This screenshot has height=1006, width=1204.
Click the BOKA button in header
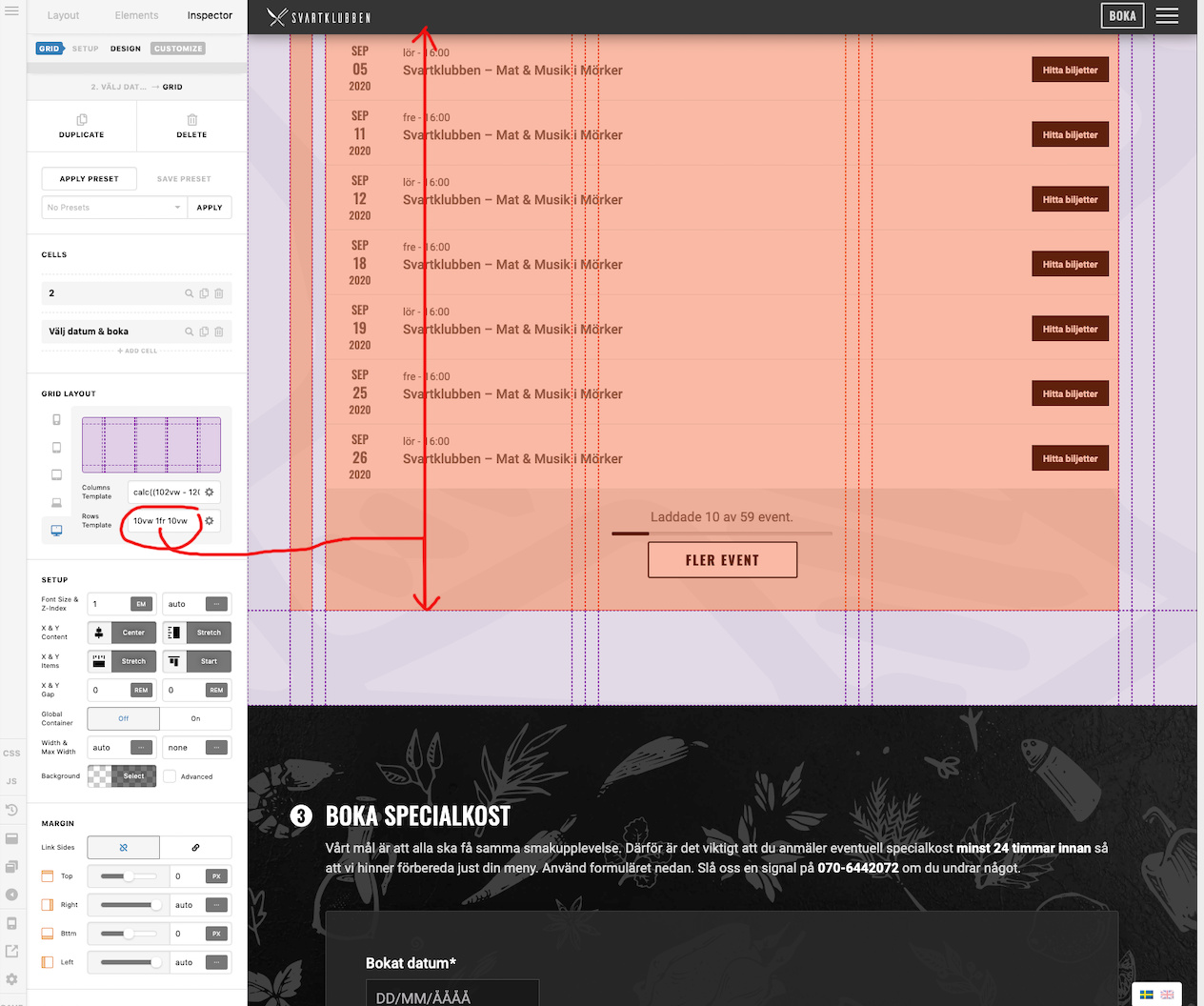click(1122, 15)
